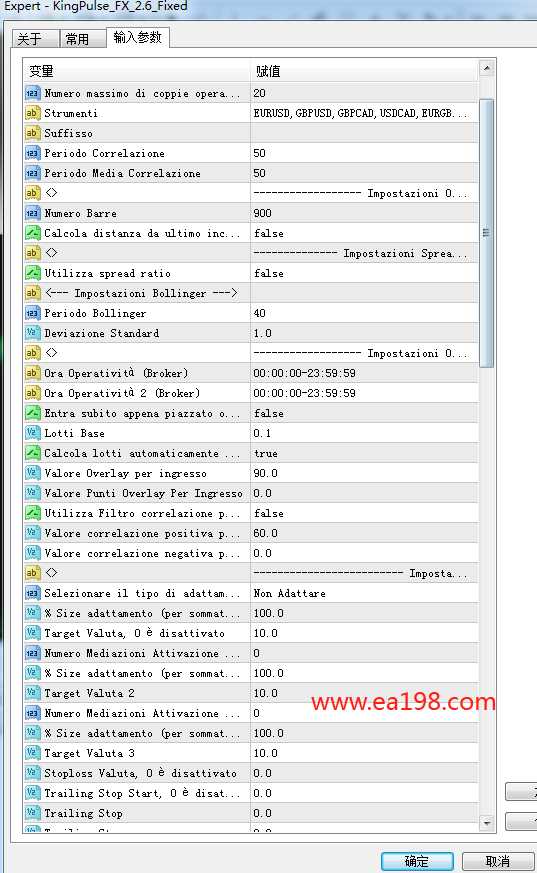This screenshot has height=873, width=537.
Task: Click the scroll up arrow of parameter list
Action: (486, 68)
